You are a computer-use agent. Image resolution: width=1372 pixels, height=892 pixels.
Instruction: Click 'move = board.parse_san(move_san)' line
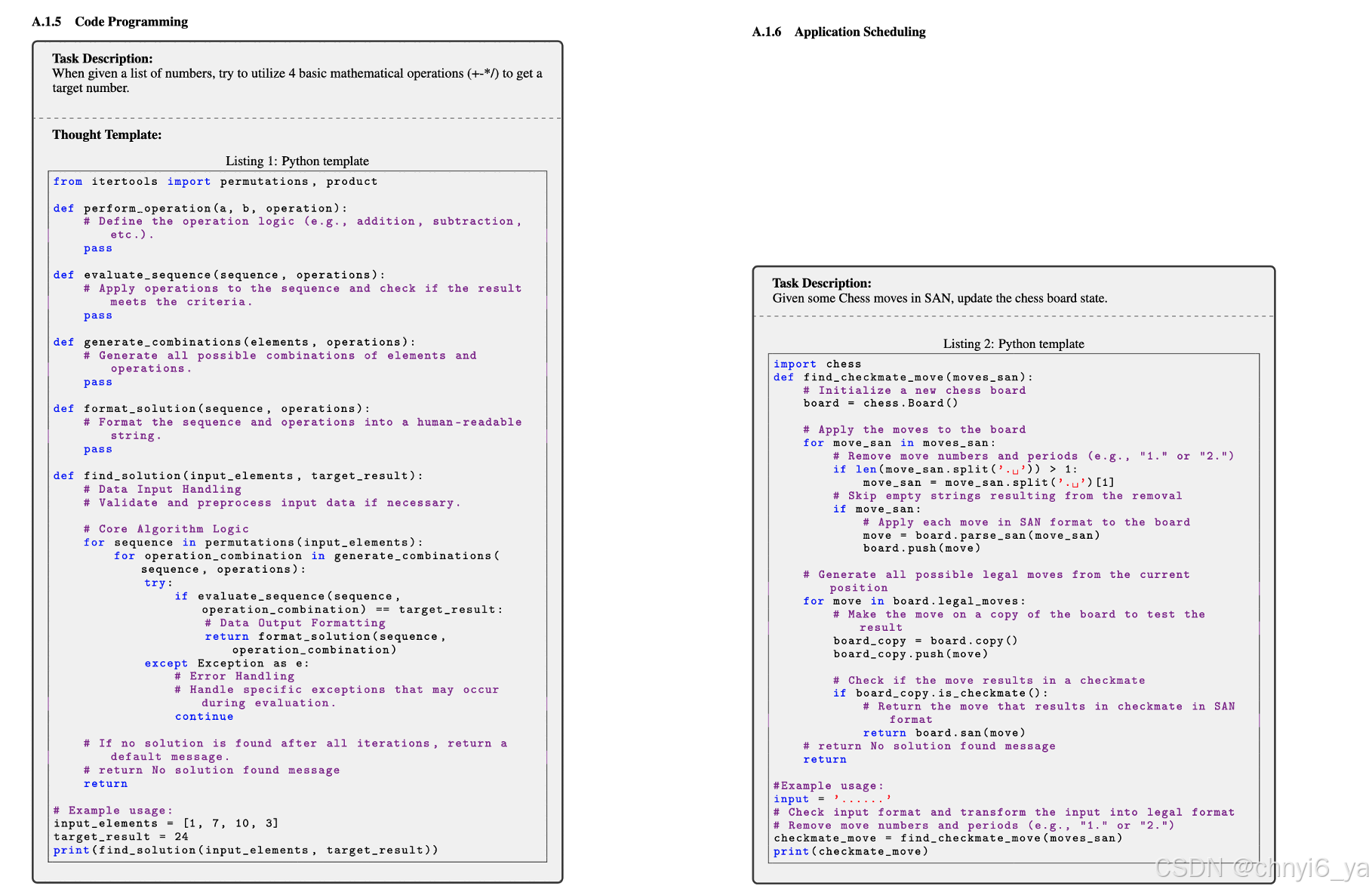[982, 535]
